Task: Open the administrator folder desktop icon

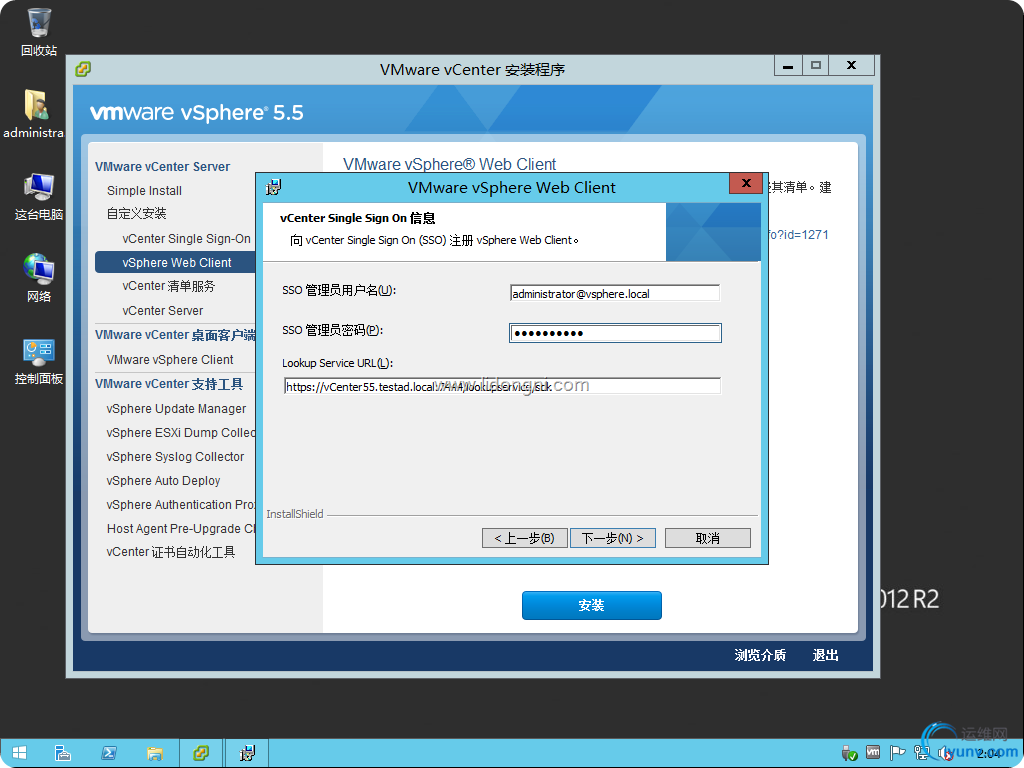Action: (34, 114)
